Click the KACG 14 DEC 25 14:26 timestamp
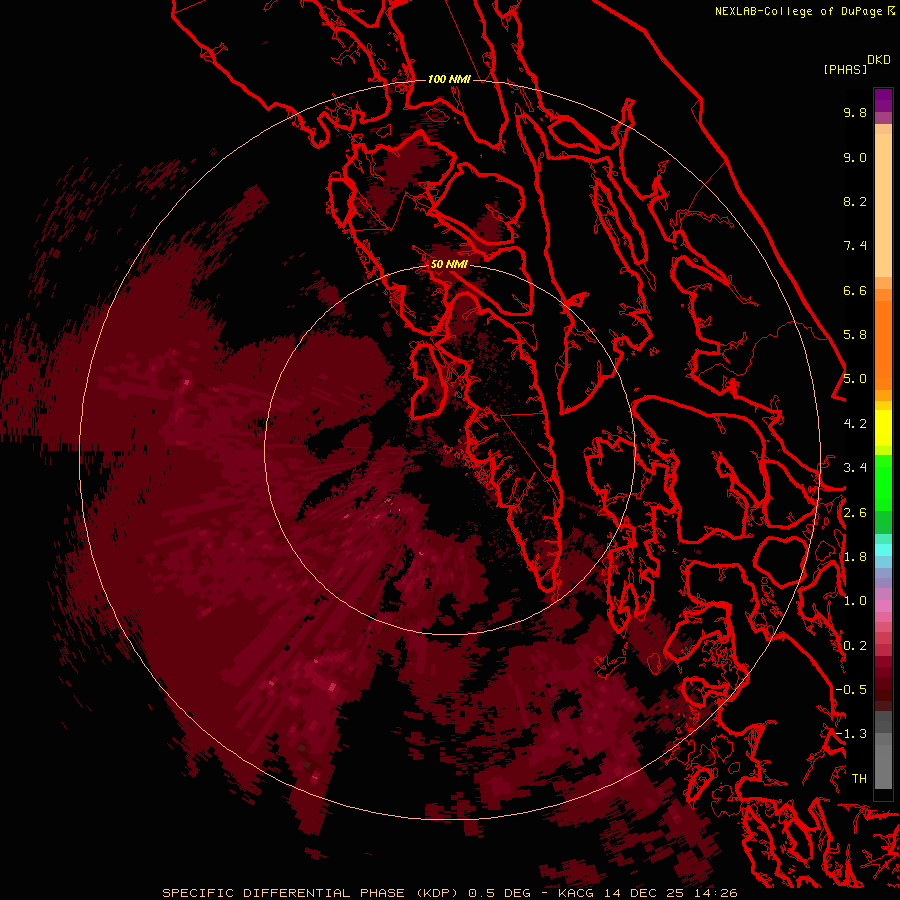This screenshot has height=900, width=900. [x=648, y=893]
